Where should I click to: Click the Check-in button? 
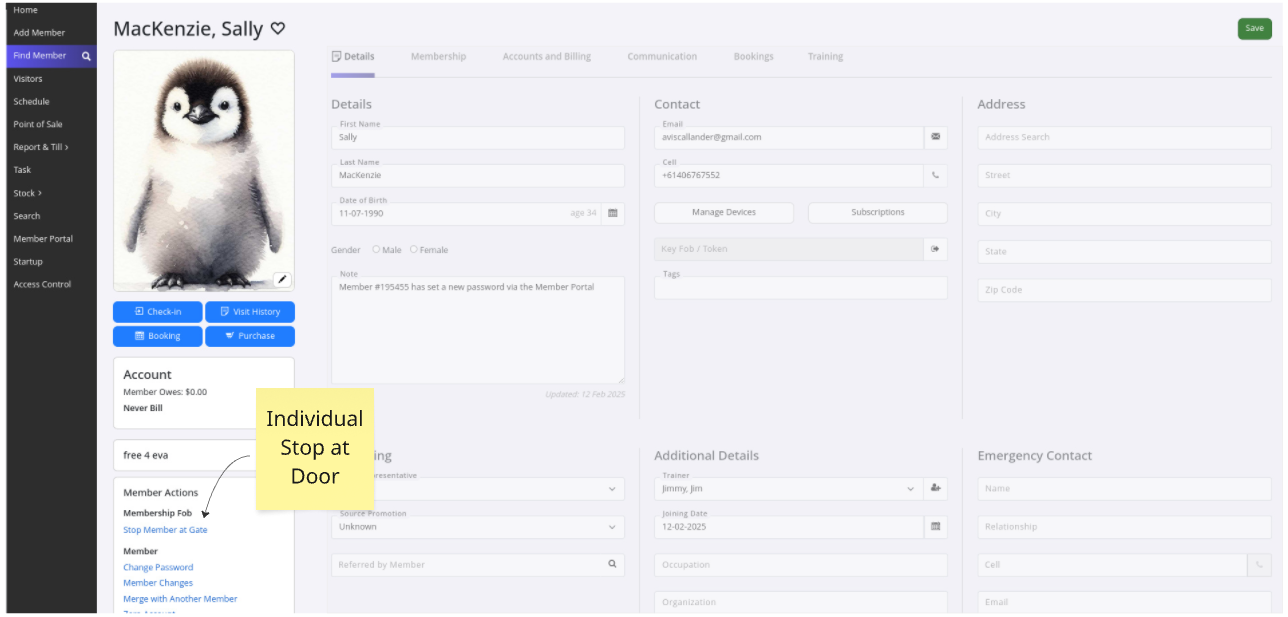pos(158,312)
